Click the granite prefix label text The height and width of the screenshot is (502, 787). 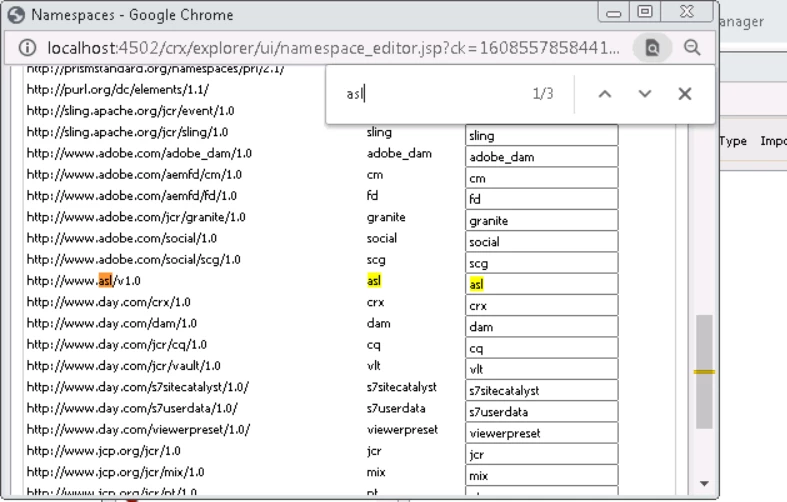click(x=386, y=217)
